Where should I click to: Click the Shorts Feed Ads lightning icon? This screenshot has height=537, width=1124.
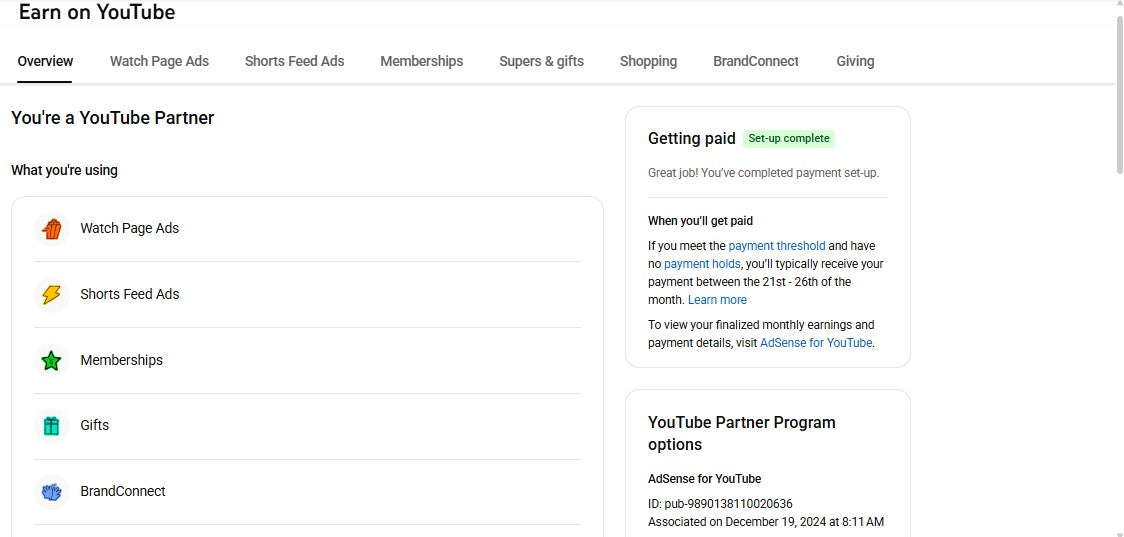pyautogui.click(x=52, y=295)
